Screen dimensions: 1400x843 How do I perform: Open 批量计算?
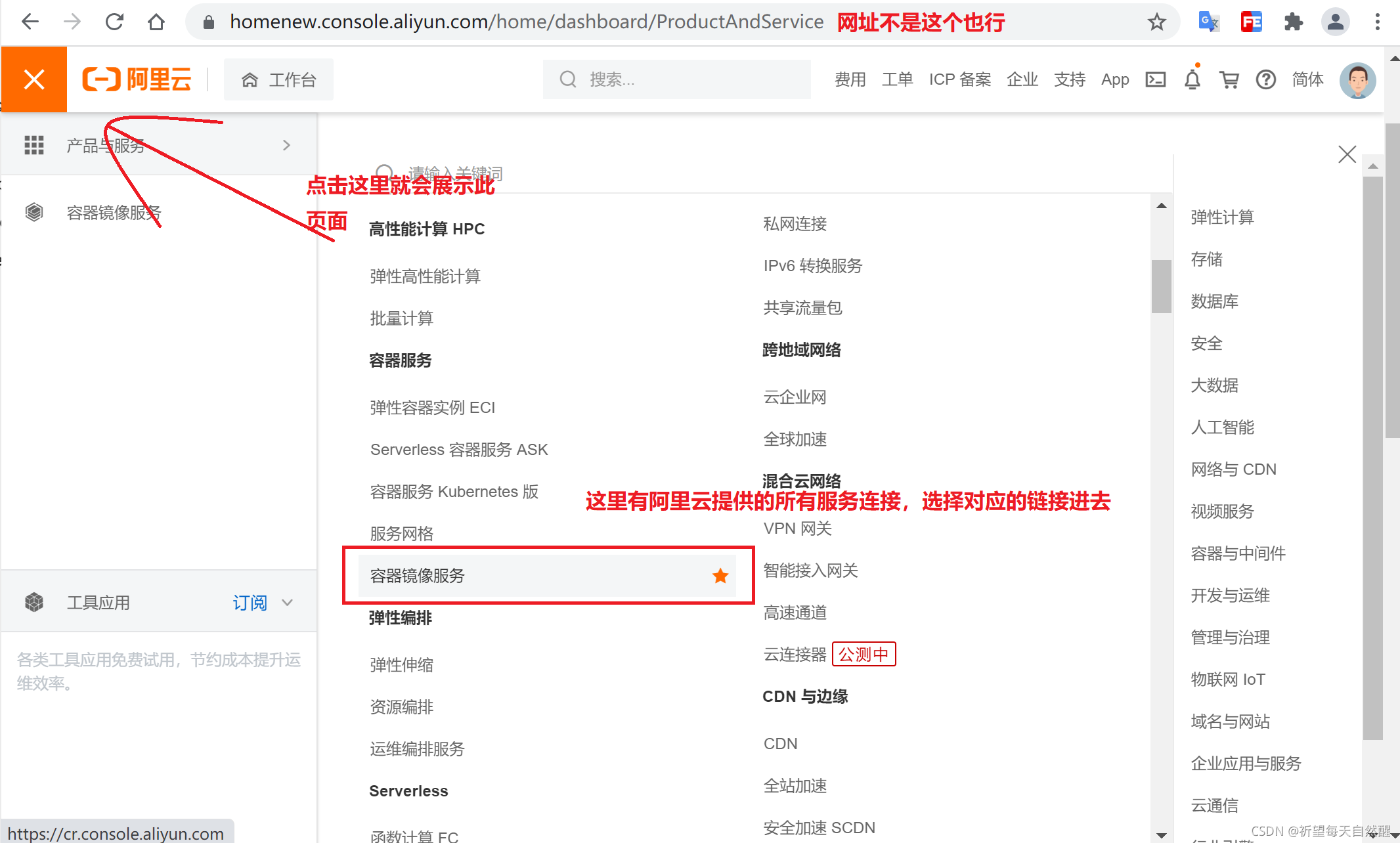coord(401,318)
